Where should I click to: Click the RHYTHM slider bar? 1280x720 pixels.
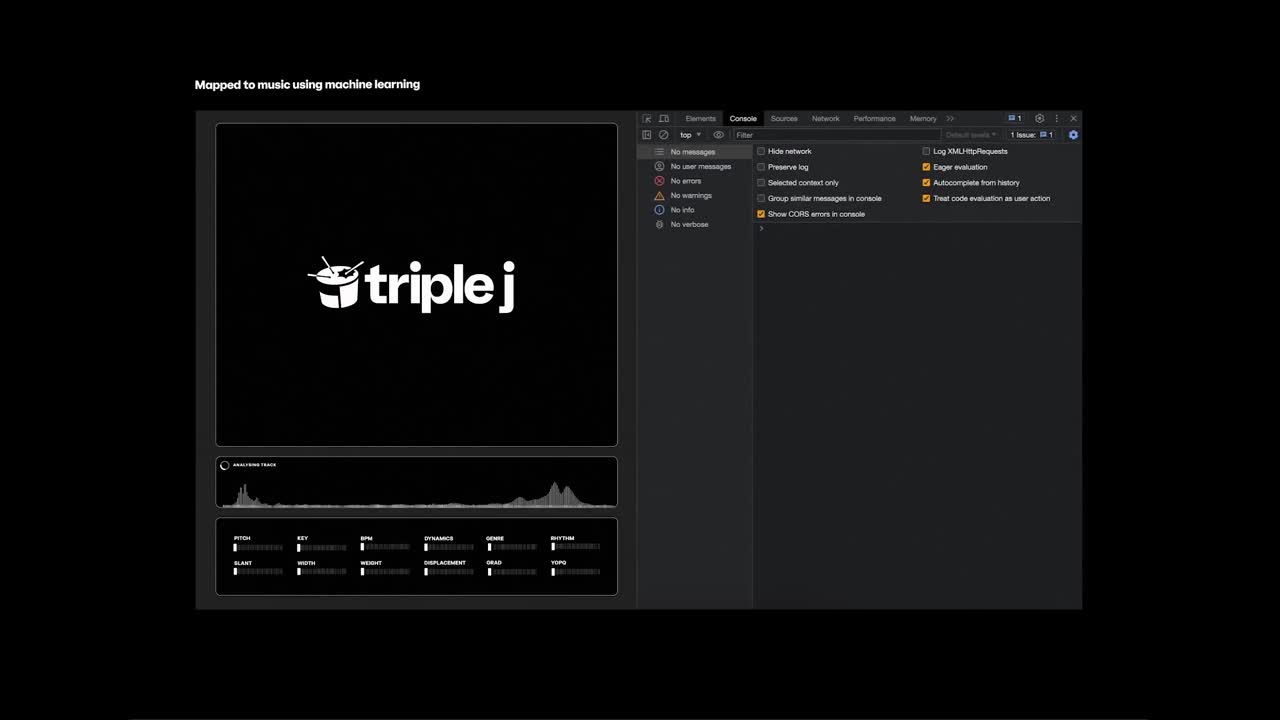pyautogui.click(x=575, y=547)
